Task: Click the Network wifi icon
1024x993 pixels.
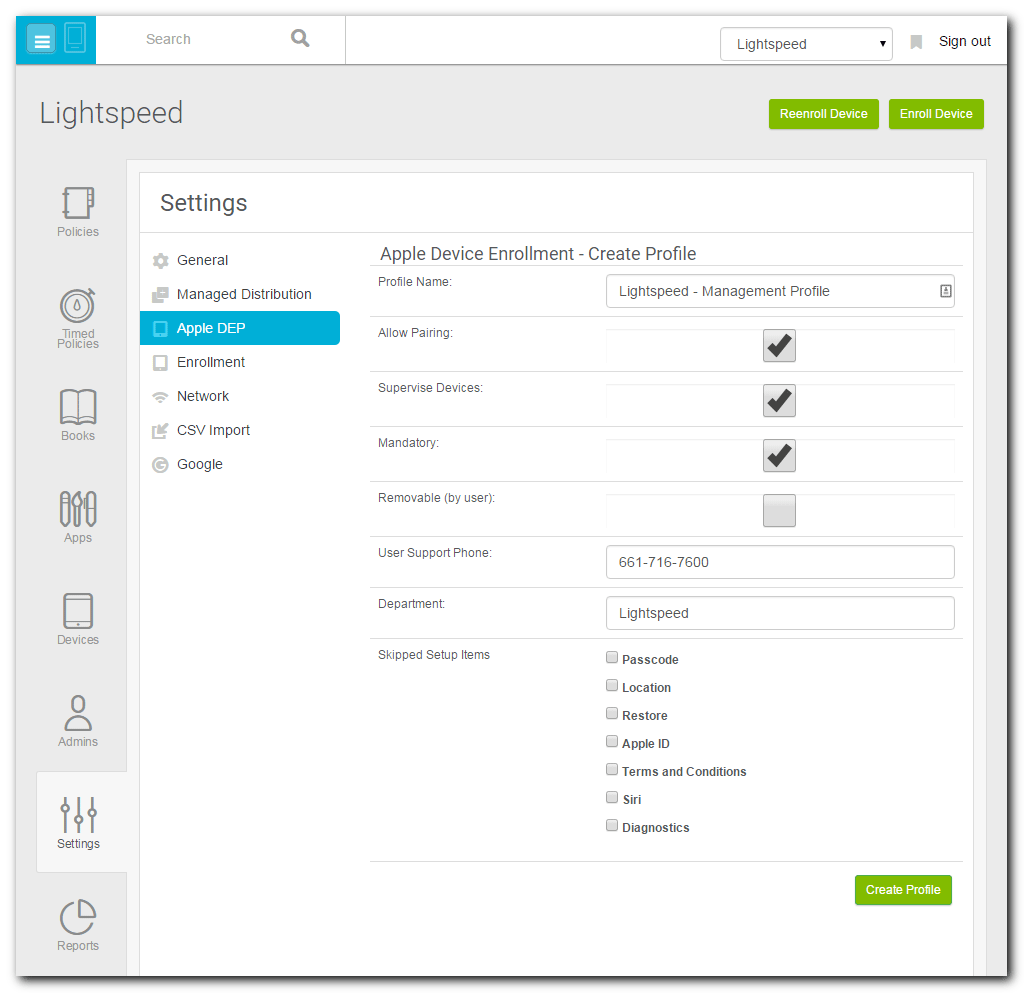Action: tap(160, 397)
